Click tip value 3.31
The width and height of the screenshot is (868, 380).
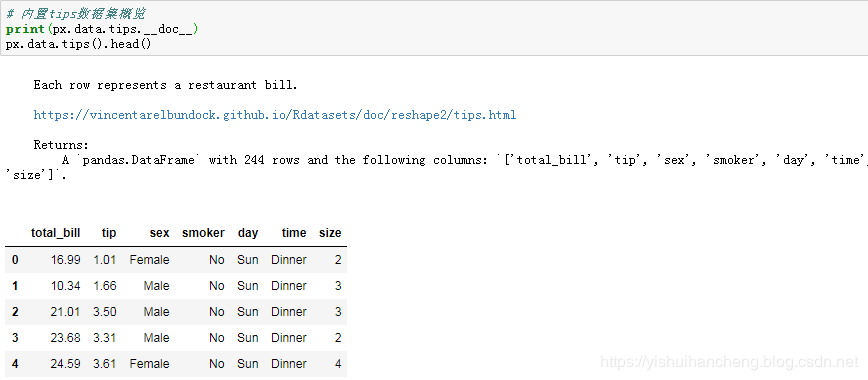[105, 338]
